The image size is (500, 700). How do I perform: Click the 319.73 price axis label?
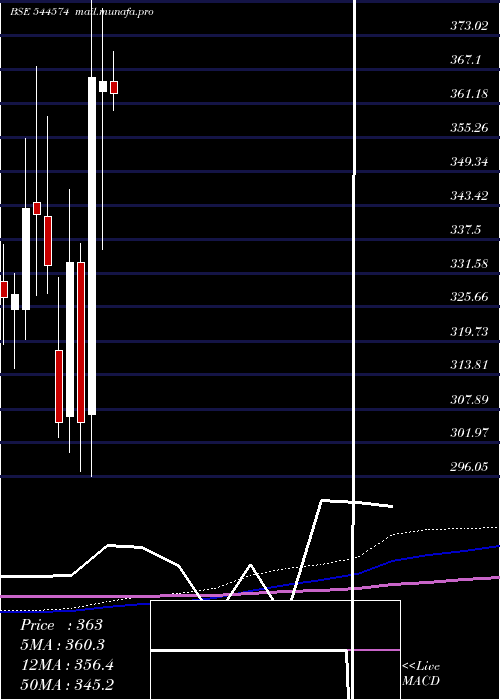[469, 331]
